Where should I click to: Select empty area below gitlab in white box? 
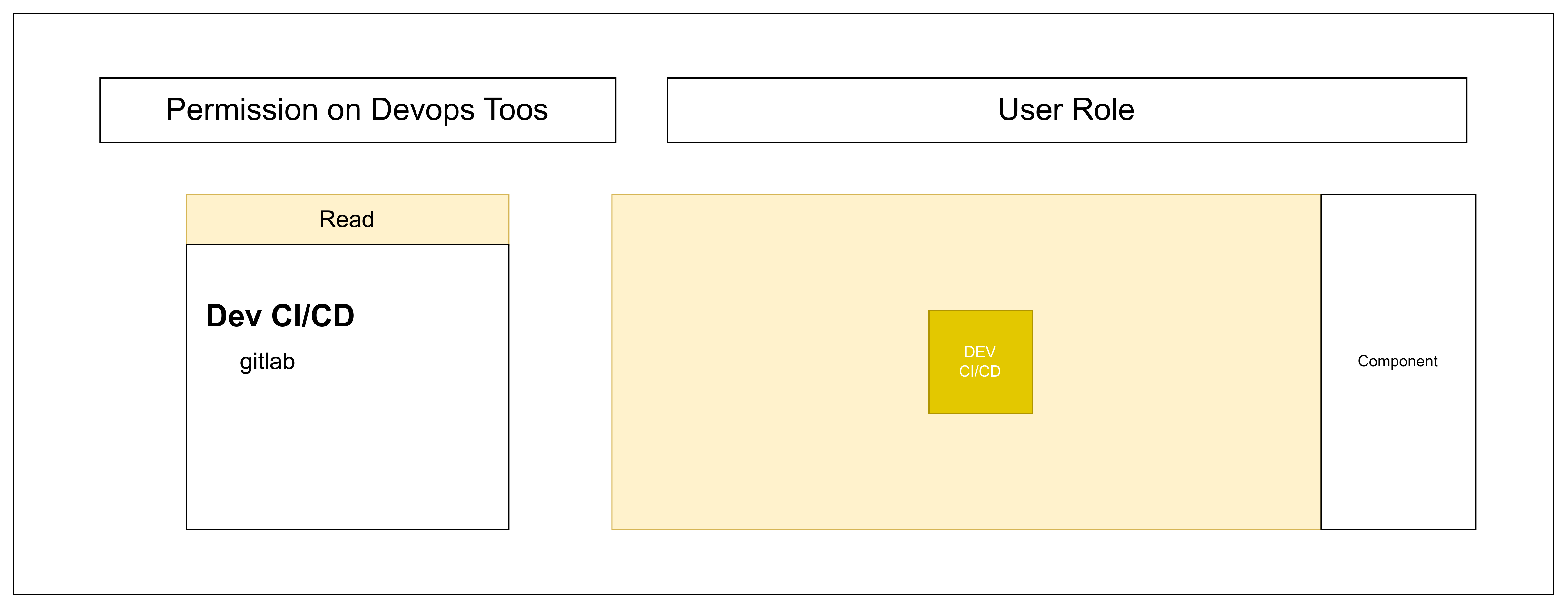pos(348,457)
